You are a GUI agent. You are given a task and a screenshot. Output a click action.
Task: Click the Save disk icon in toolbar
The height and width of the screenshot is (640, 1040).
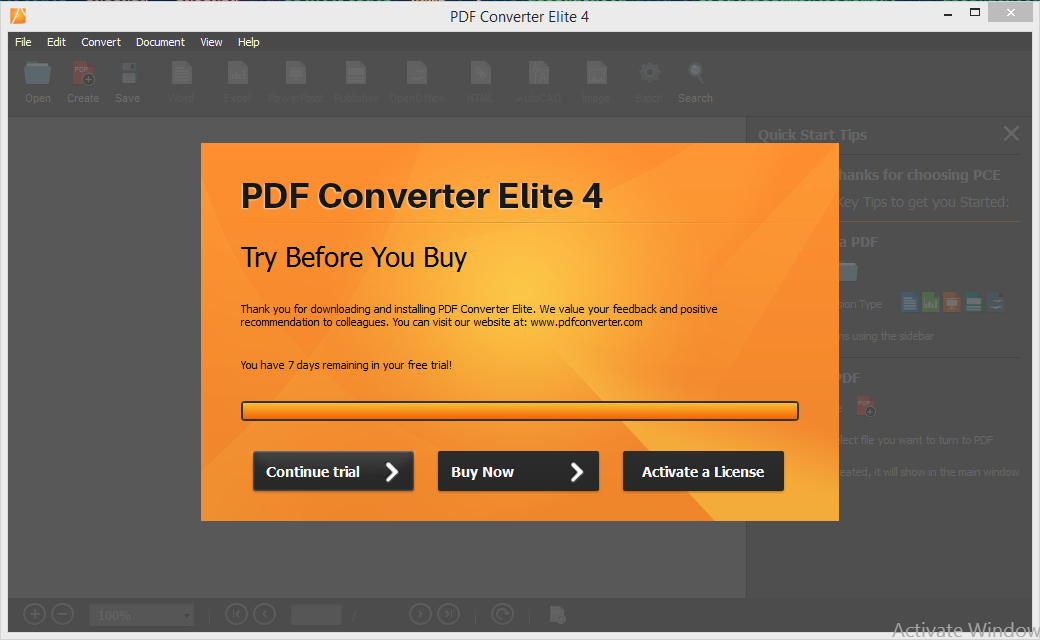(x=128, y=74)
